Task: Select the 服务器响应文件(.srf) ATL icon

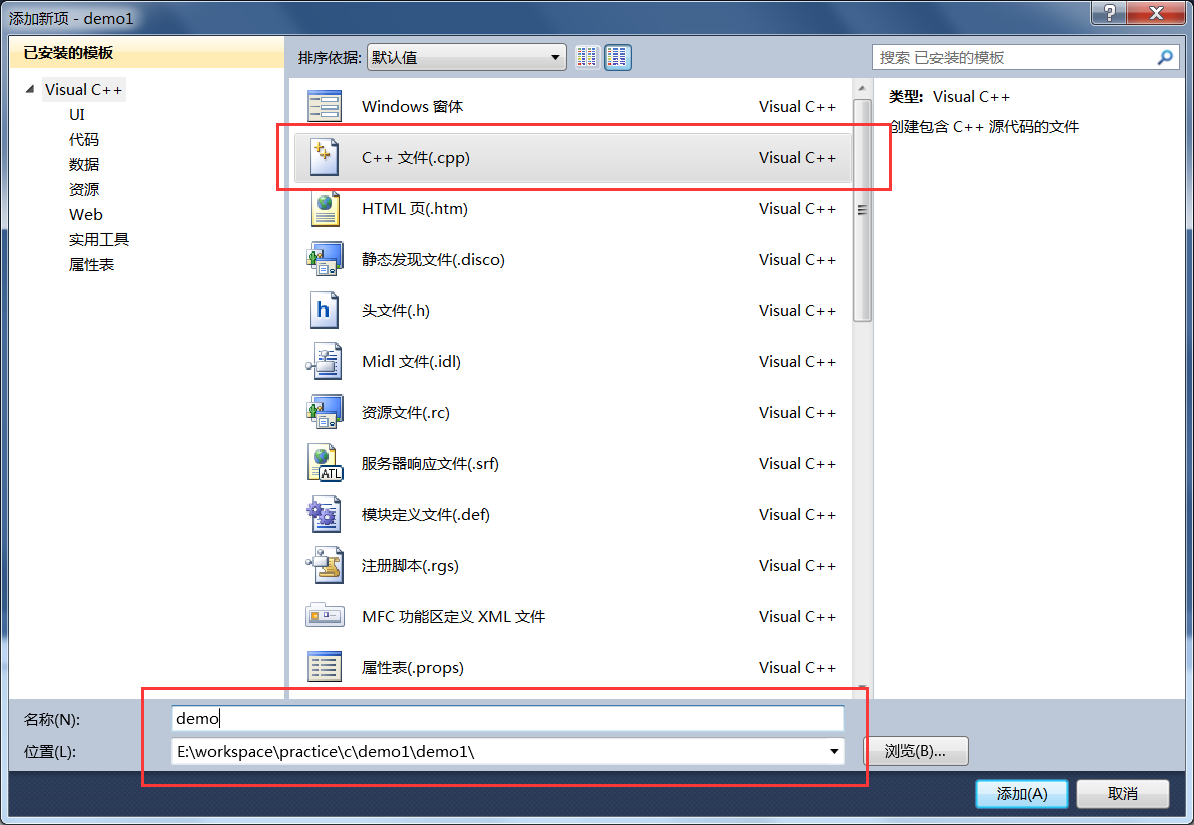Action: click(325, 464)
